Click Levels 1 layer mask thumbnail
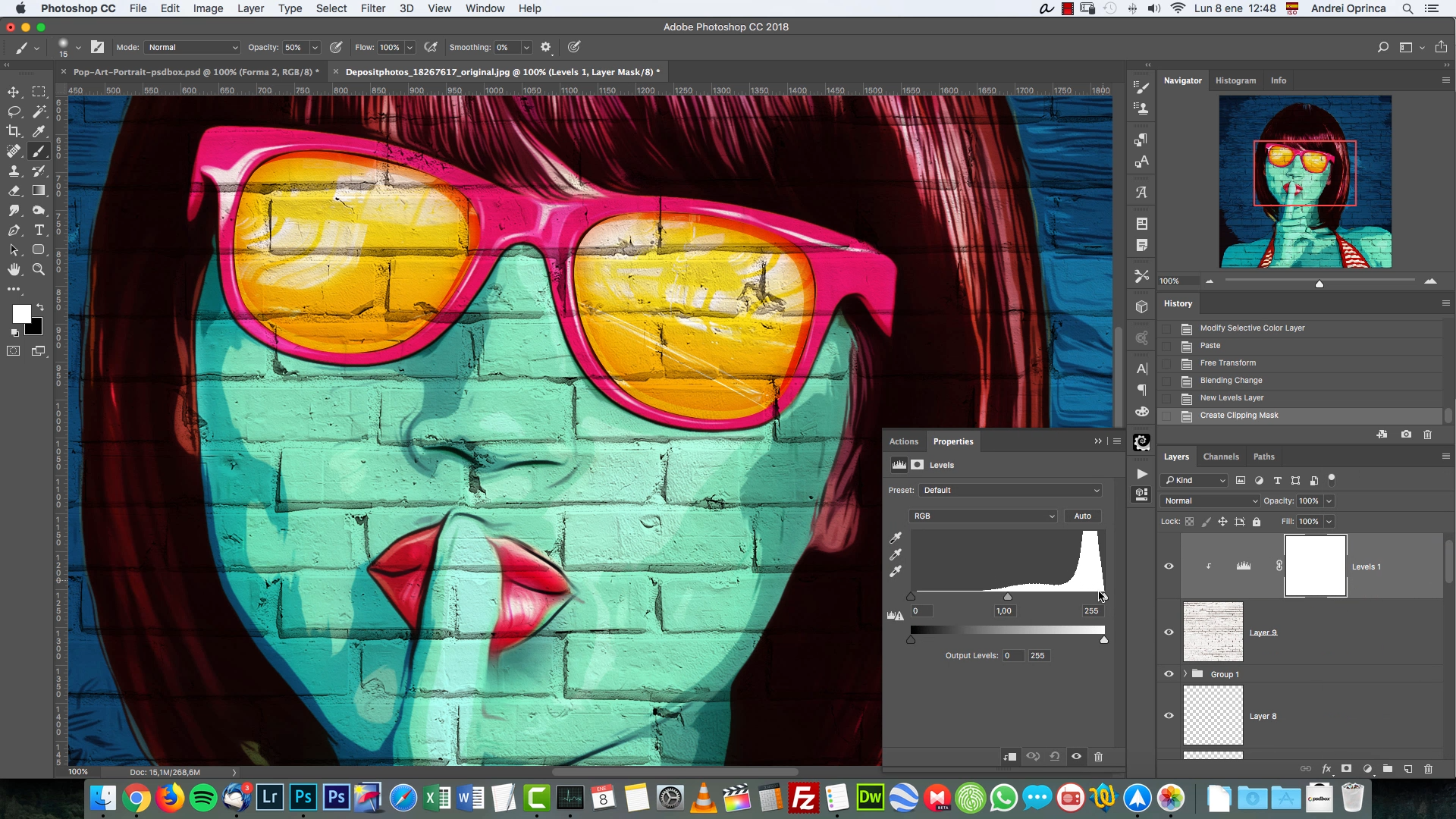The height and width of the screenshot is (819, 1456). (x=1315, y=566)
